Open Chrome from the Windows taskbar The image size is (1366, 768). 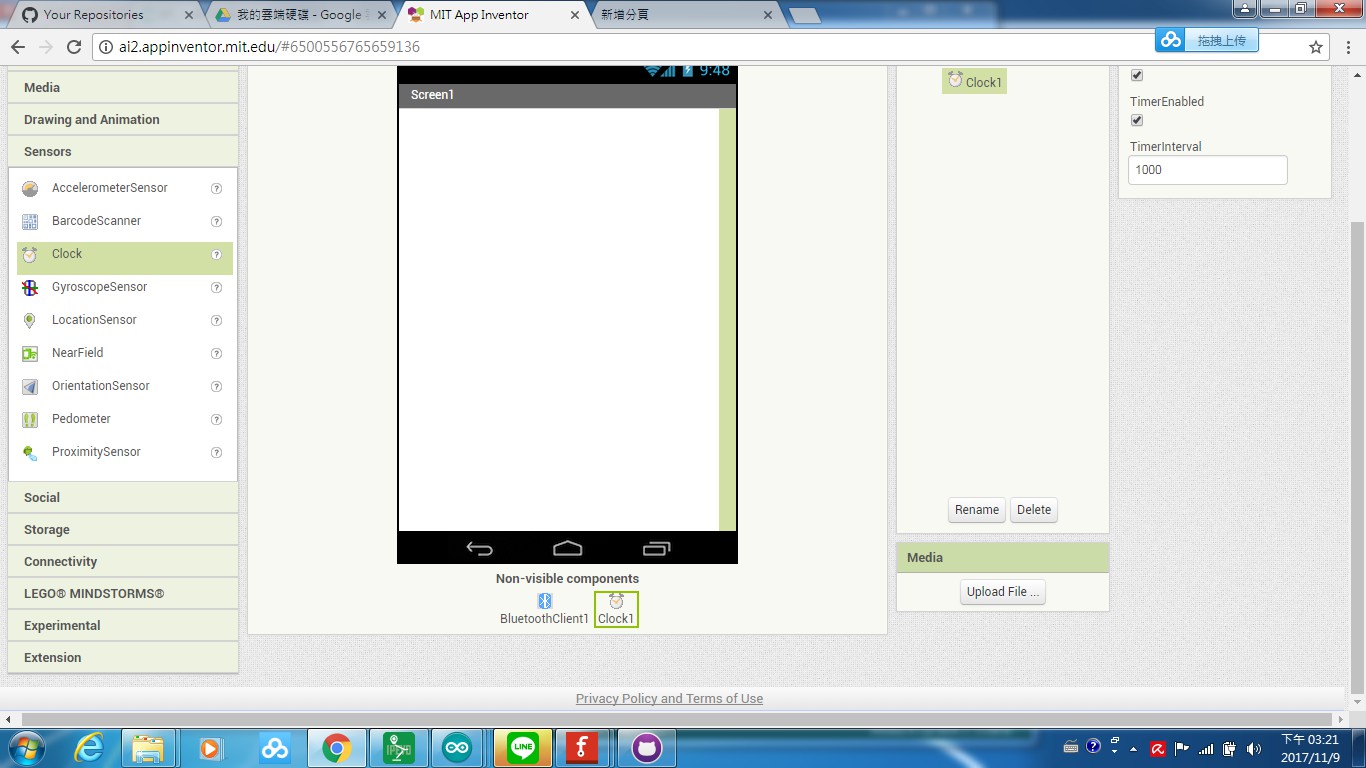coord(336,748)
